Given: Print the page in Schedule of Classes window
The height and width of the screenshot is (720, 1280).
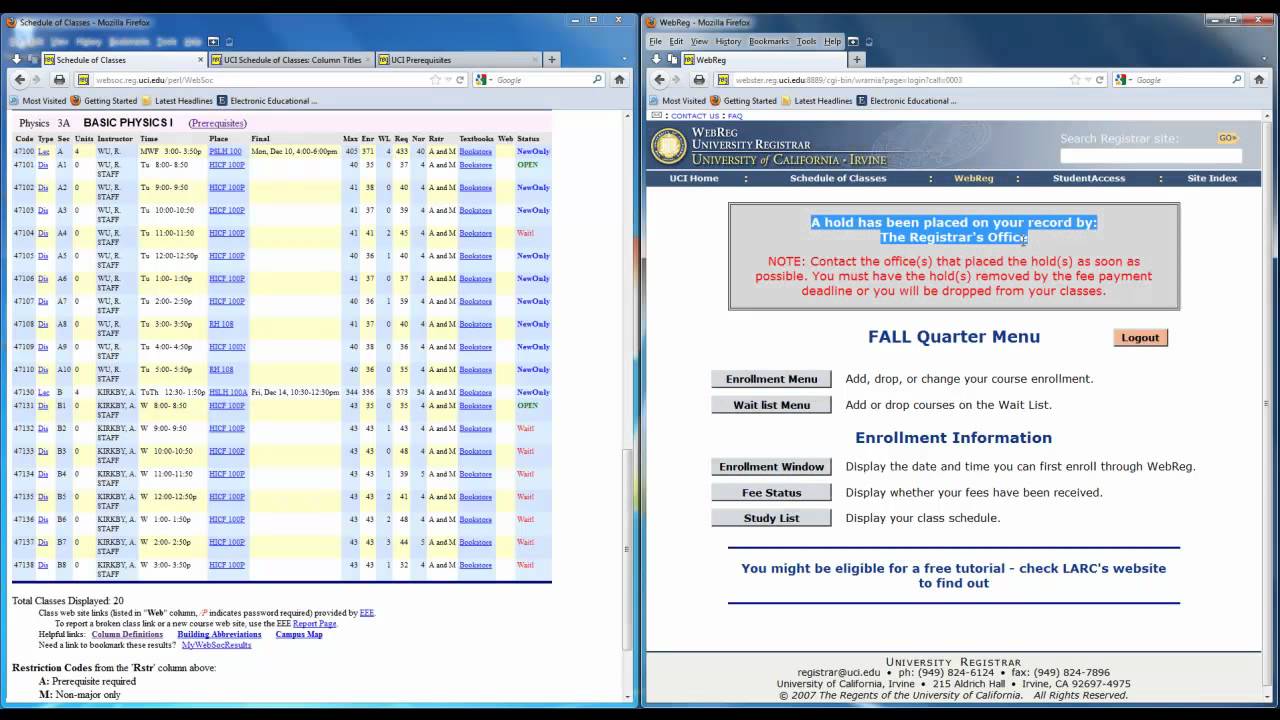Looking at the screenshot, I should 59,80.
